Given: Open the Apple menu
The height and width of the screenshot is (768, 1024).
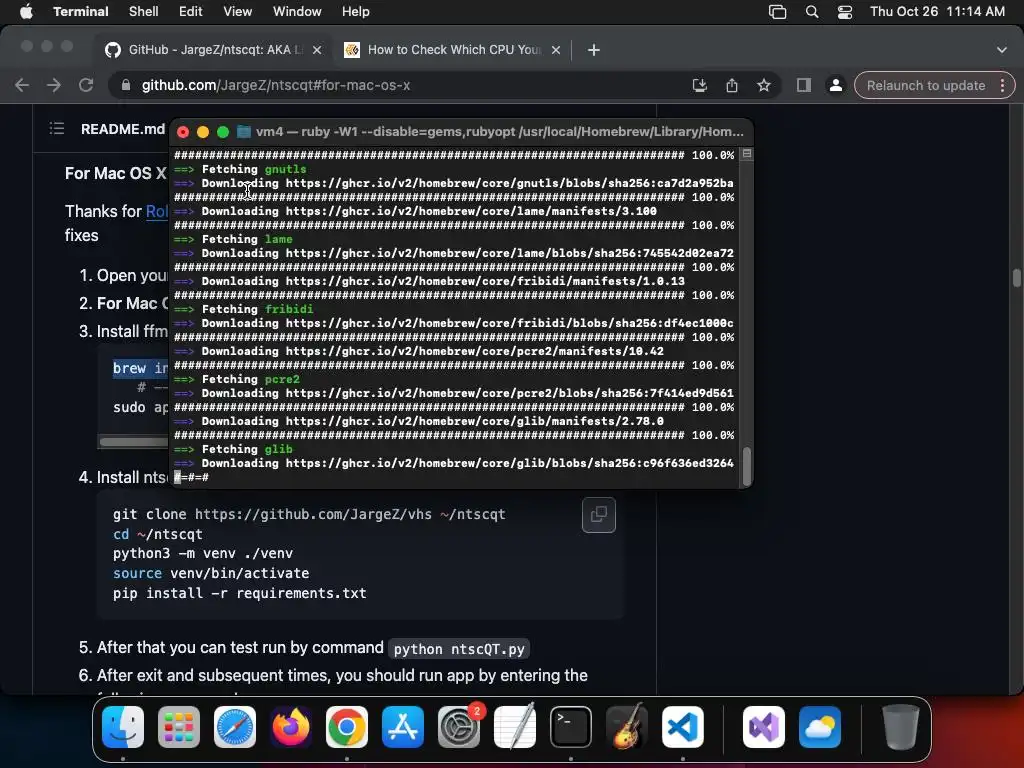Looking at the screenshot, I should pos(26,12).
